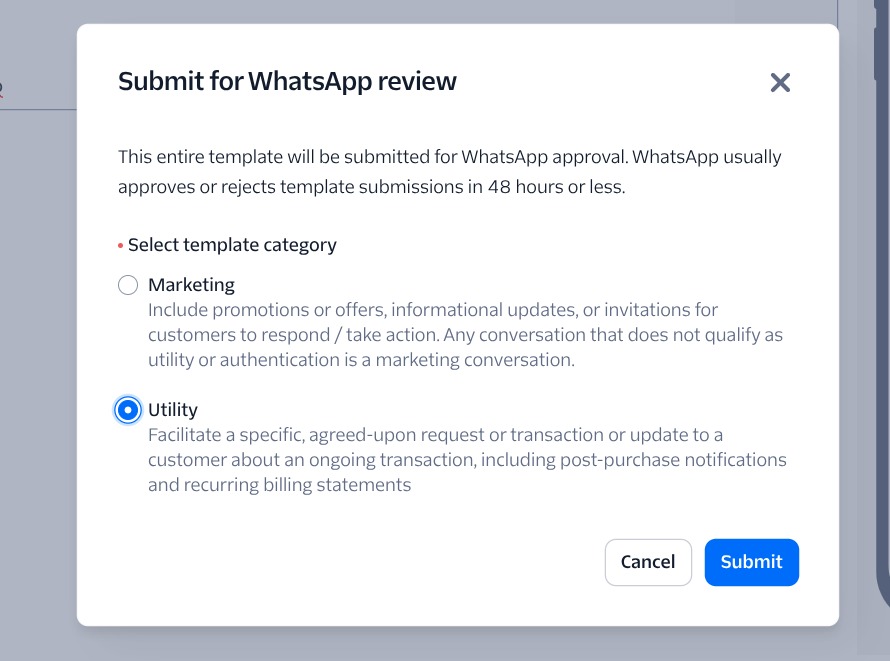Click the WhatsApp approval intro paragraph
This screenshot has width=890, height=661.
pyautogui.click(x=449, y=172)
